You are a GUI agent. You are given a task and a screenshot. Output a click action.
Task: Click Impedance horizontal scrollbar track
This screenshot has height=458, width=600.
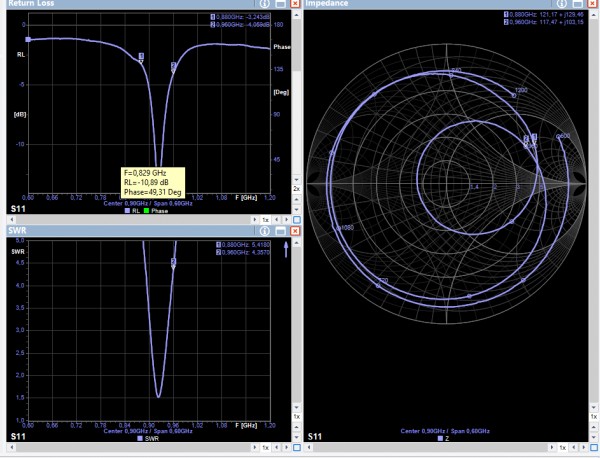point(430,447)
